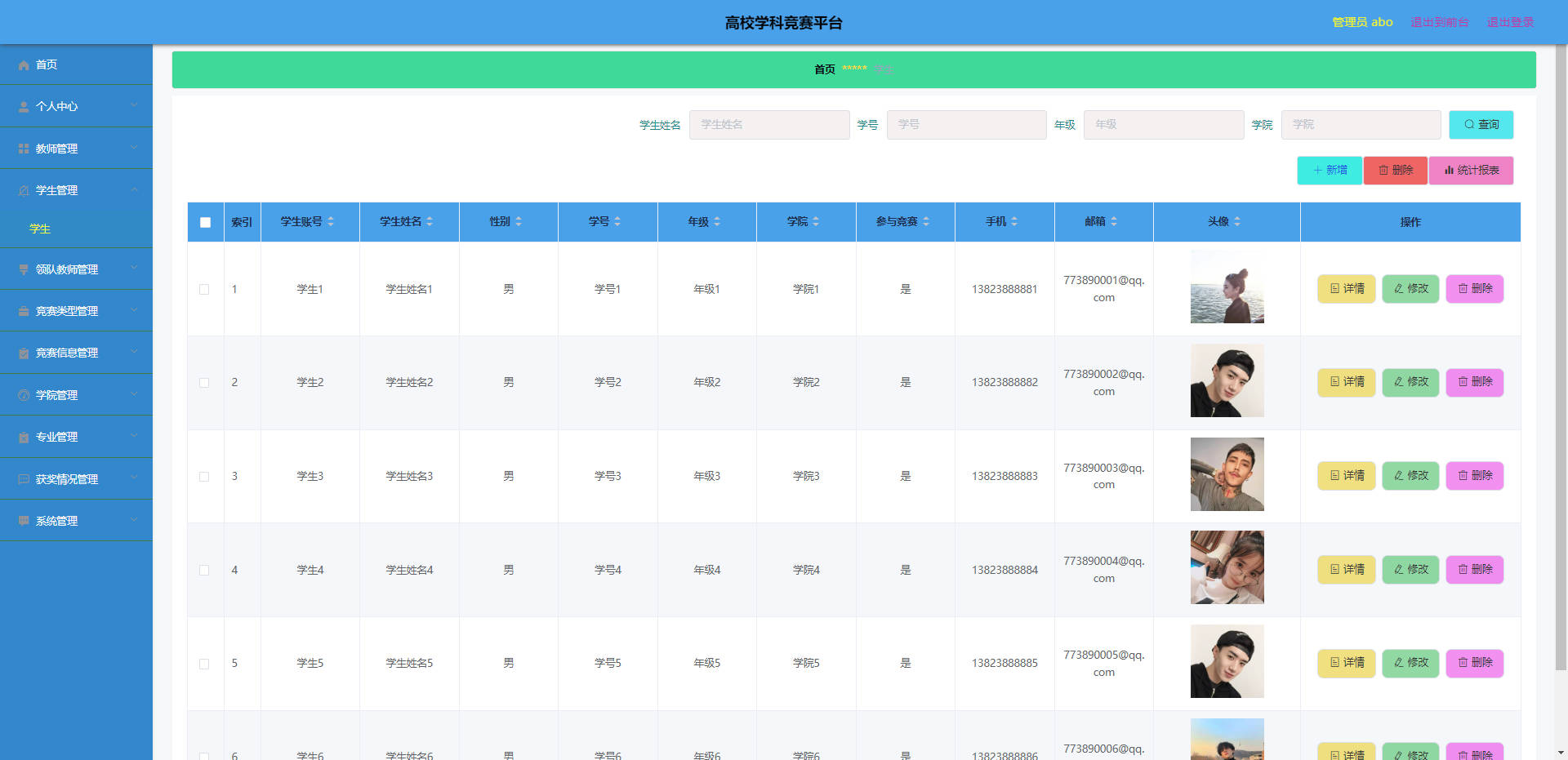The height and width of the screenshot is (760, 1568).
Task: Click the page vertical scrollbar
Action: click(1561, 359)
